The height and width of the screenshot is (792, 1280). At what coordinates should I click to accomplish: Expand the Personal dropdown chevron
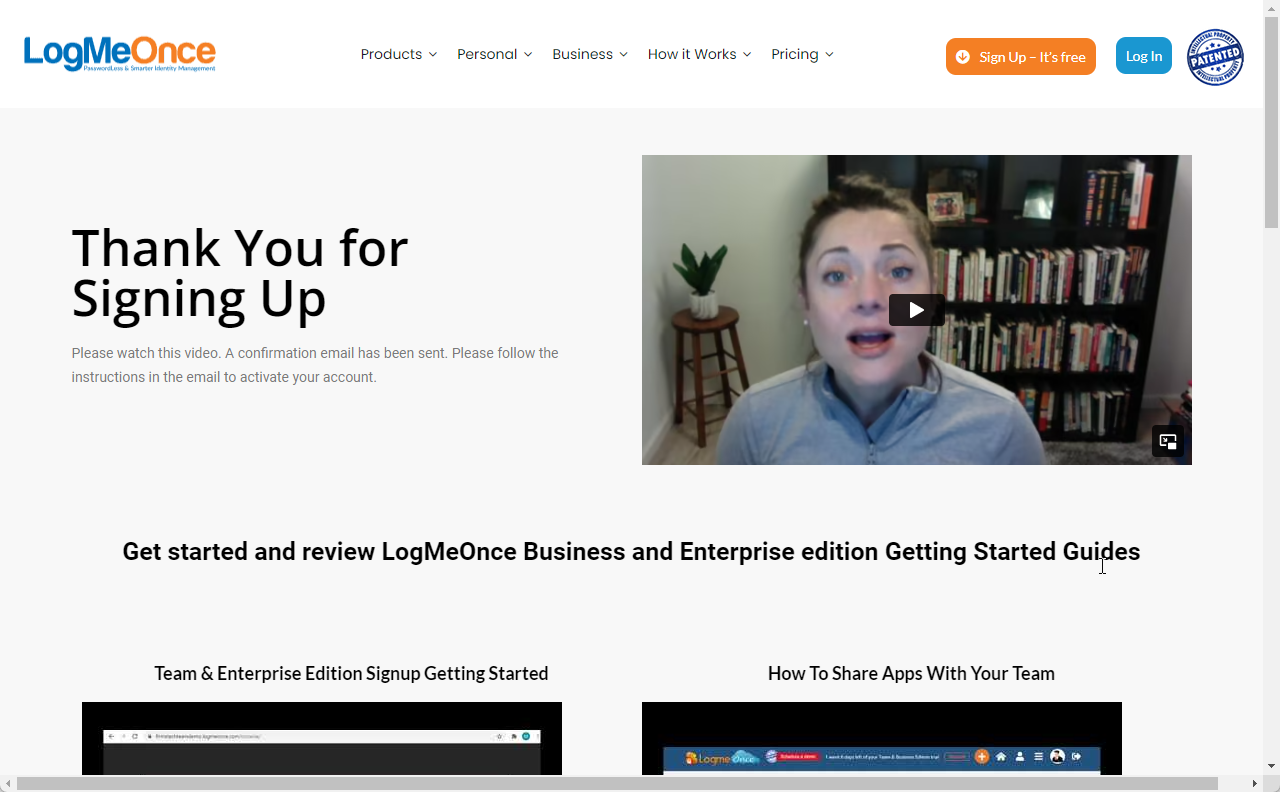coord(527,54)
